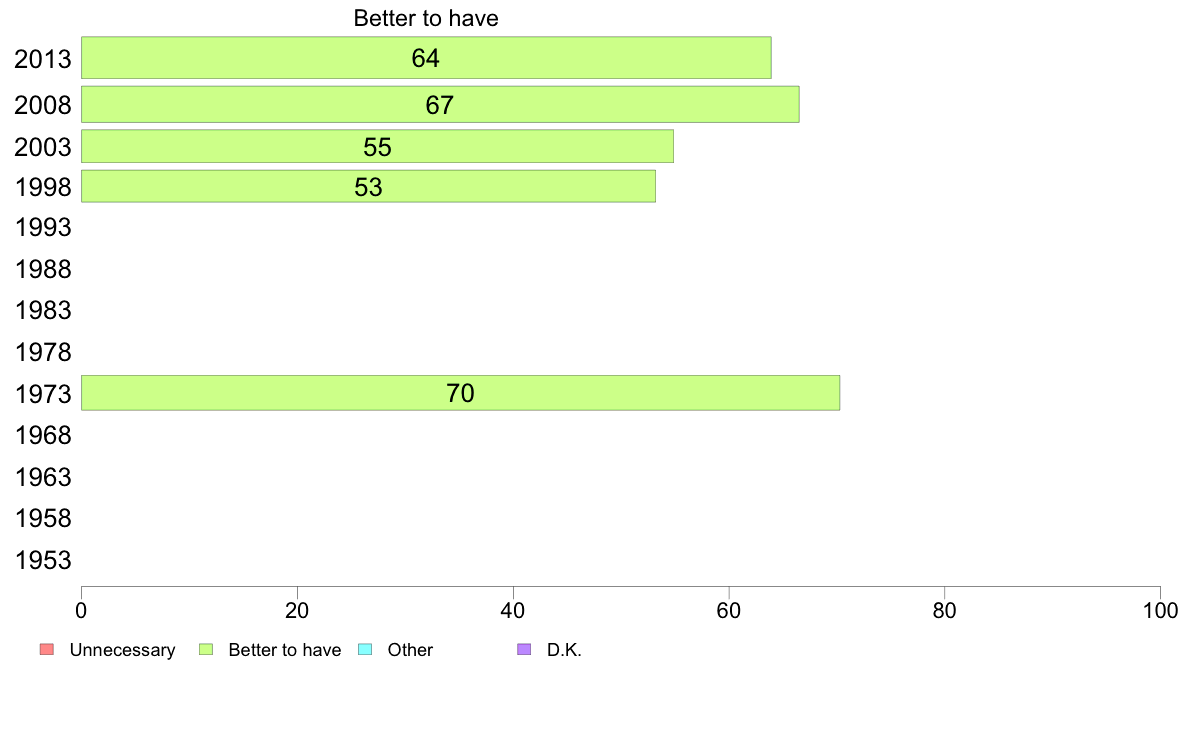Select the 2013 bar showing 64

point(426,58)
